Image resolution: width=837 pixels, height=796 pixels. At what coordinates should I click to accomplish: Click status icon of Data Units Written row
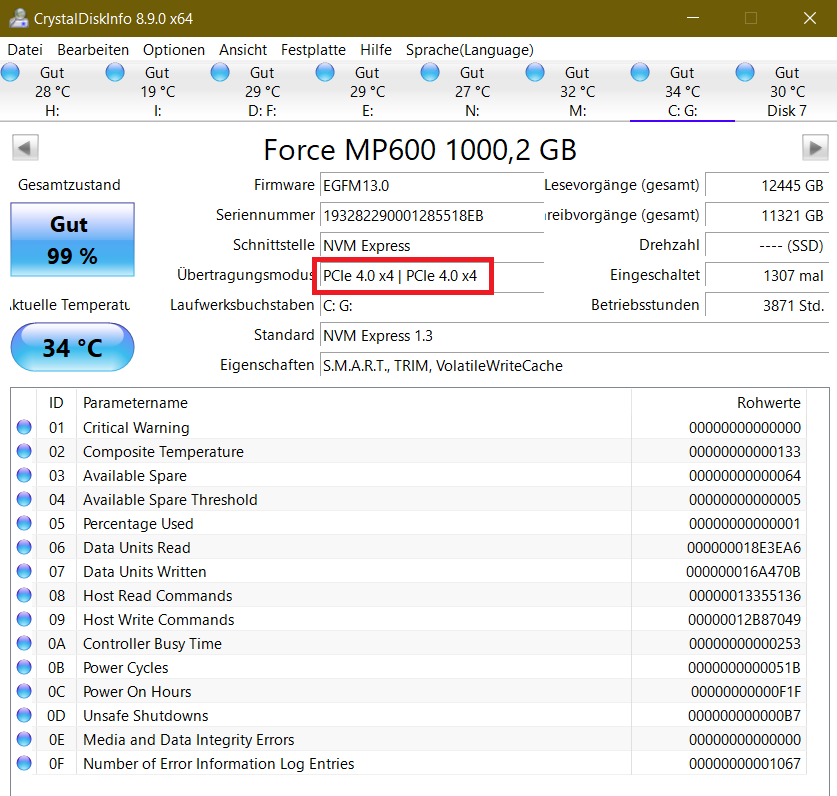point(24,571)
